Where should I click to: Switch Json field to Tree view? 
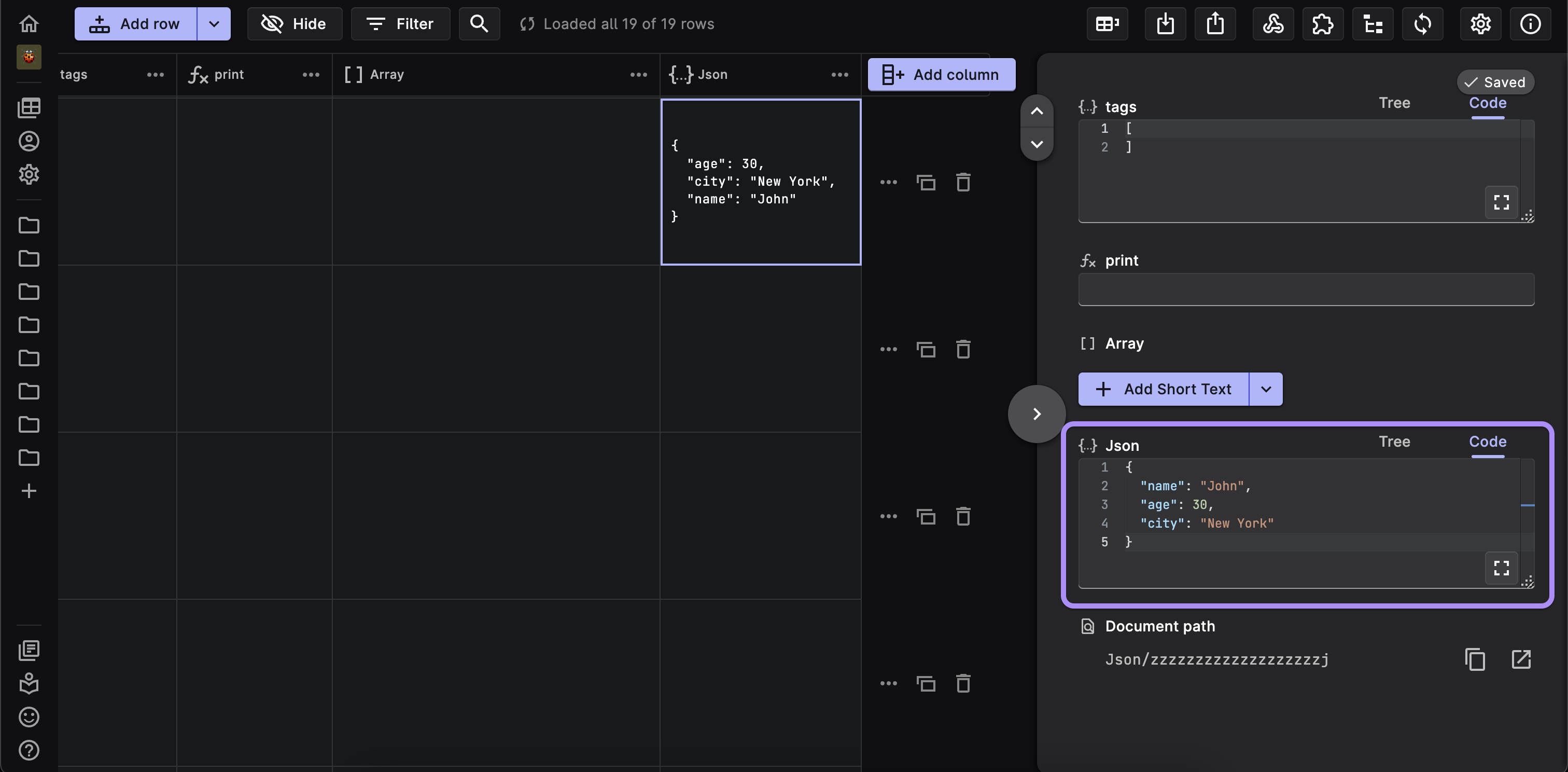(1394, 442)
